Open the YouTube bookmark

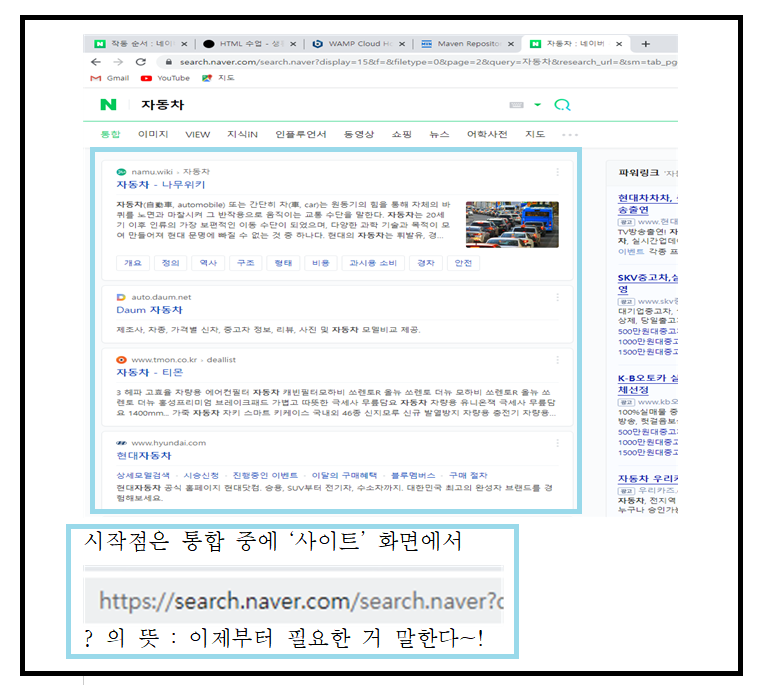[x=165, y=78]
